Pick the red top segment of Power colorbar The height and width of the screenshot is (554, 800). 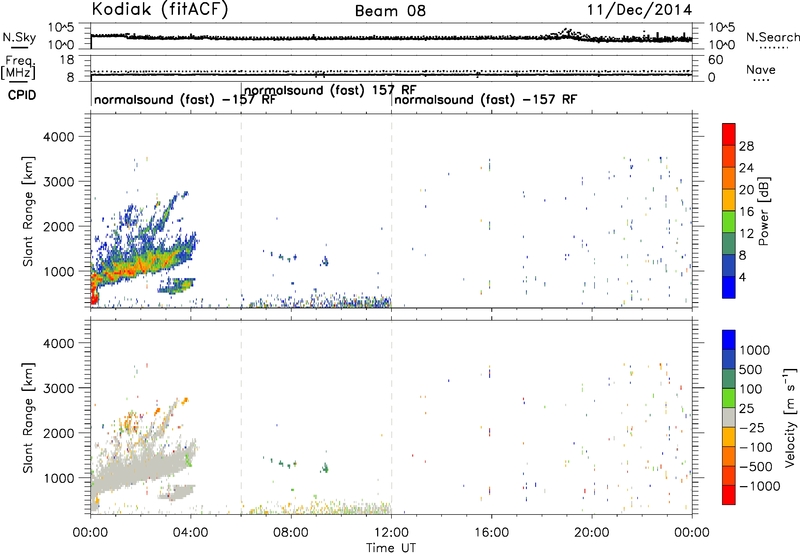click(729, 134)
